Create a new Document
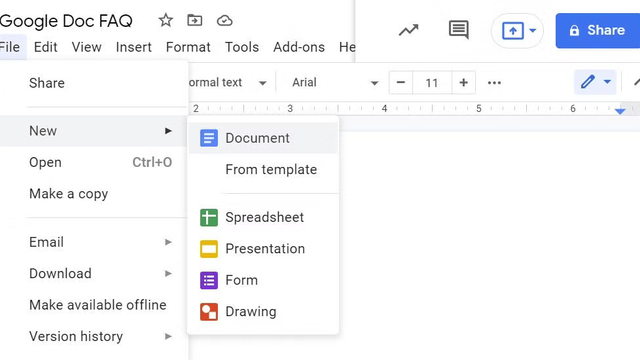The width and height of the screenshot is (640, 360). click(263, 138)
